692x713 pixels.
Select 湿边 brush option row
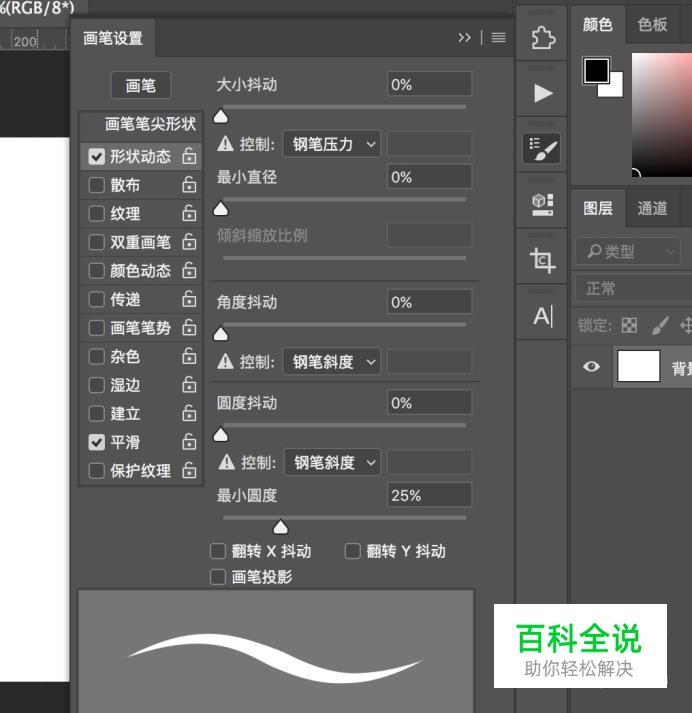(x=141, y=385)
